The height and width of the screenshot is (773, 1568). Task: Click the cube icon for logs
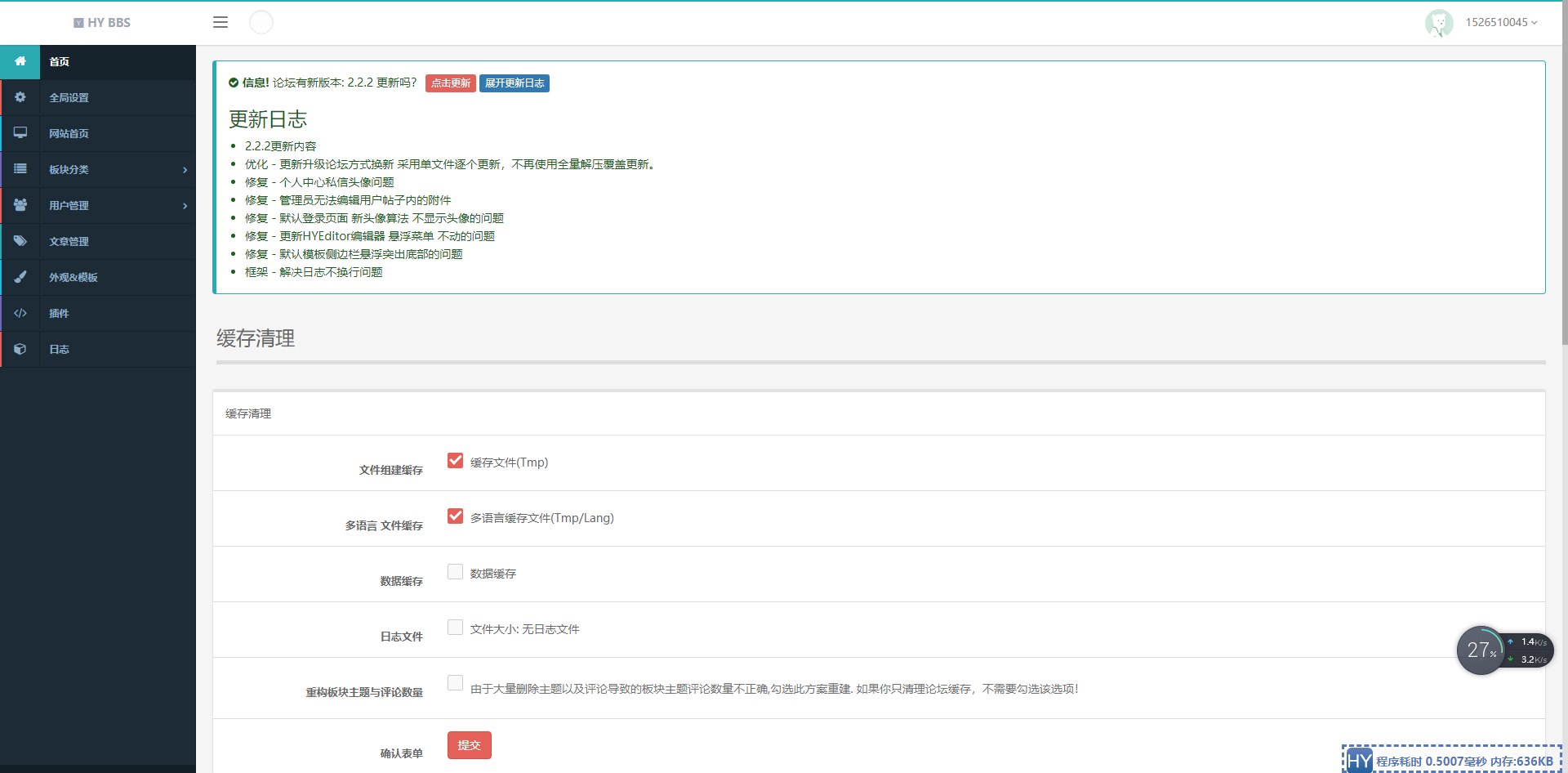pos(20,349)
